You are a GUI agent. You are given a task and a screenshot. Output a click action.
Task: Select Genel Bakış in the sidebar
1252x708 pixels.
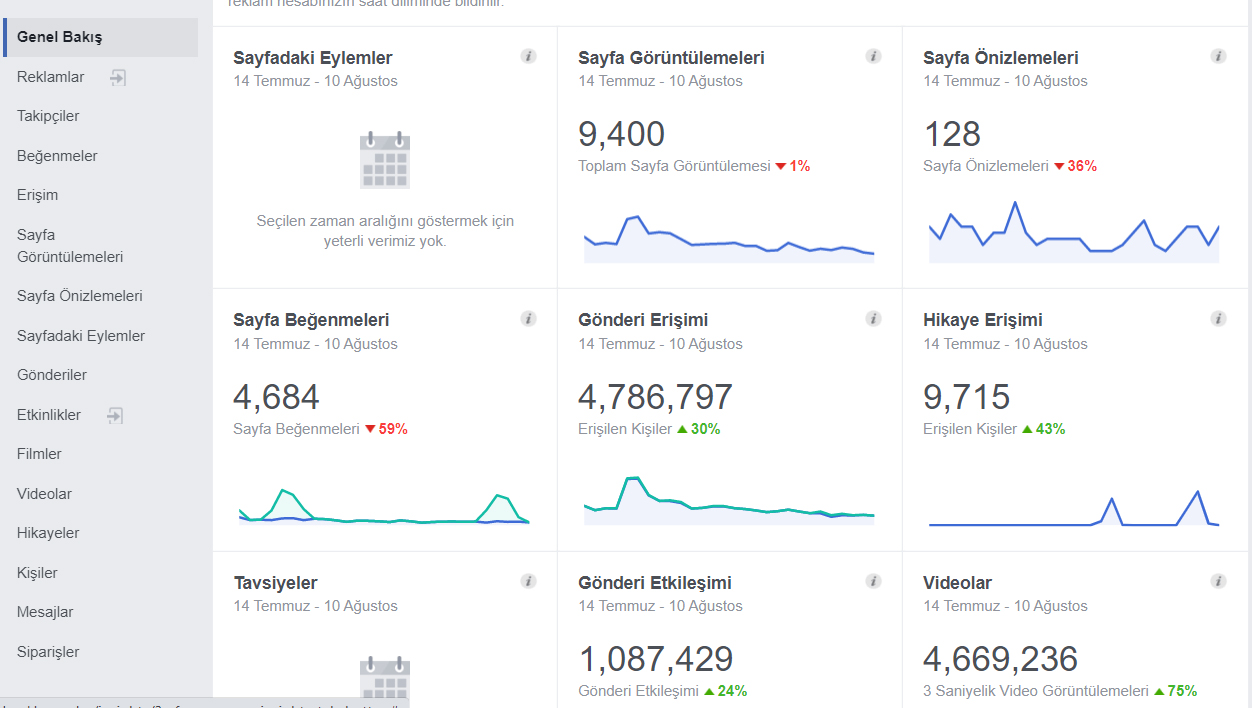click(101, 37)
